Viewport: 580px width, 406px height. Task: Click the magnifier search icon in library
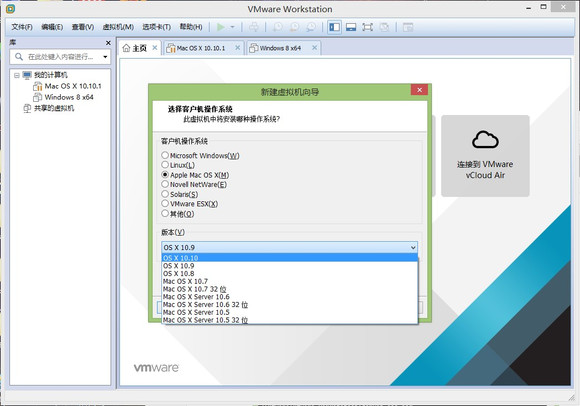(19, 57)
